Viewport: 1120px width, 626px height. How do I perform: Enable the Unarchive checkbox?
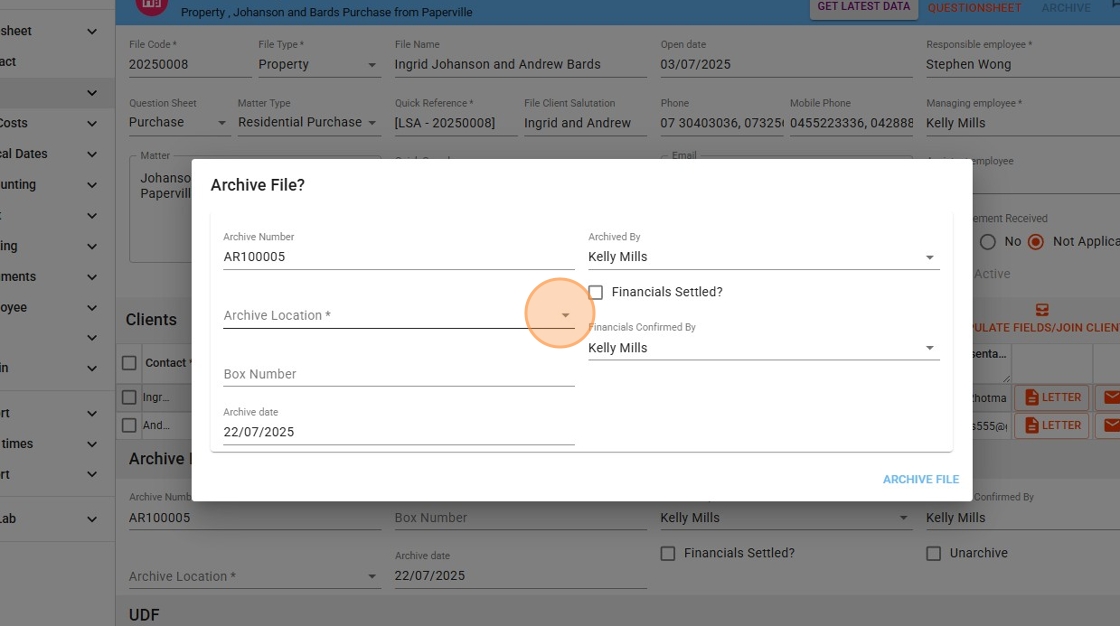pos(933,553)
